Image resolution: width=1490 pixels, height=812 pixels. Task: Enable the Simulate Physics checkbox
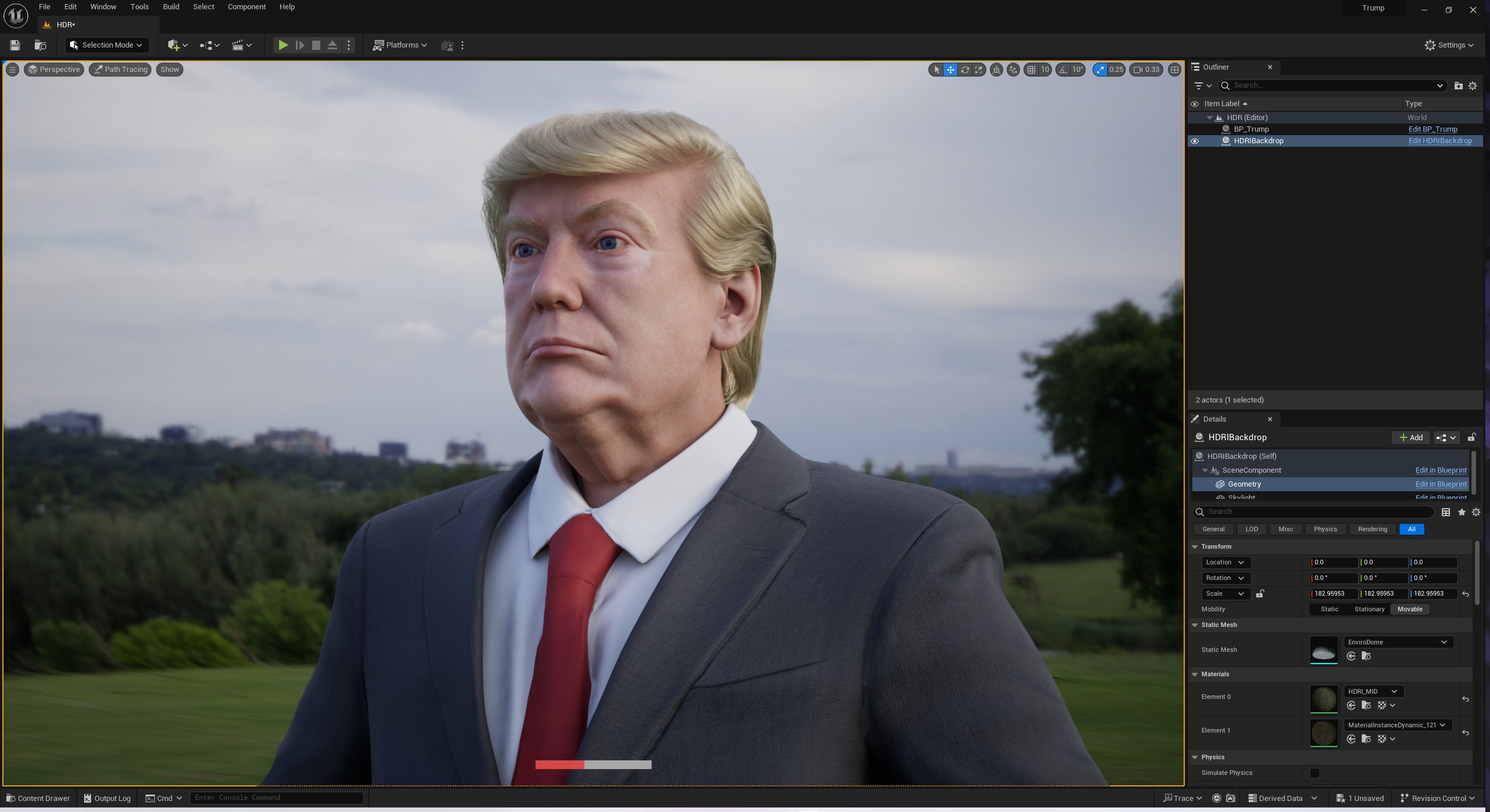tap(1315, 773)
